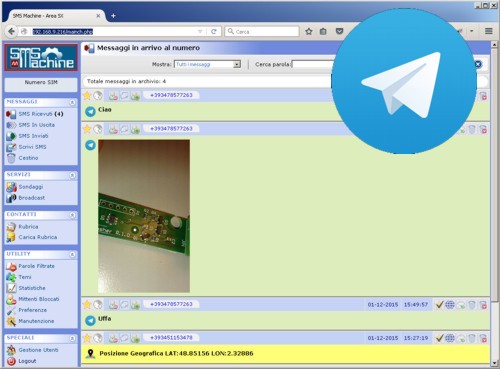Click the bookmark star in the browser toolbar
The height and width of the screenshot is (369, 500).
pyautogui.click(x=309, y=31)
